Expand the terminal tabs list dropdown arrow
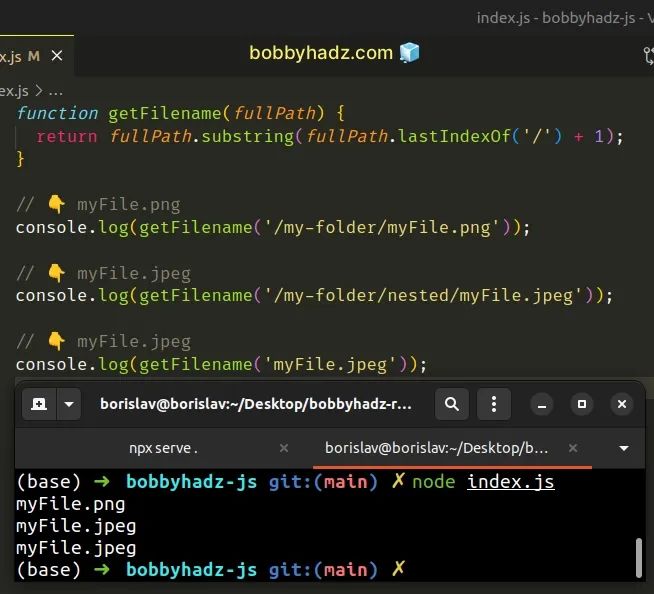 coord(624,448)
